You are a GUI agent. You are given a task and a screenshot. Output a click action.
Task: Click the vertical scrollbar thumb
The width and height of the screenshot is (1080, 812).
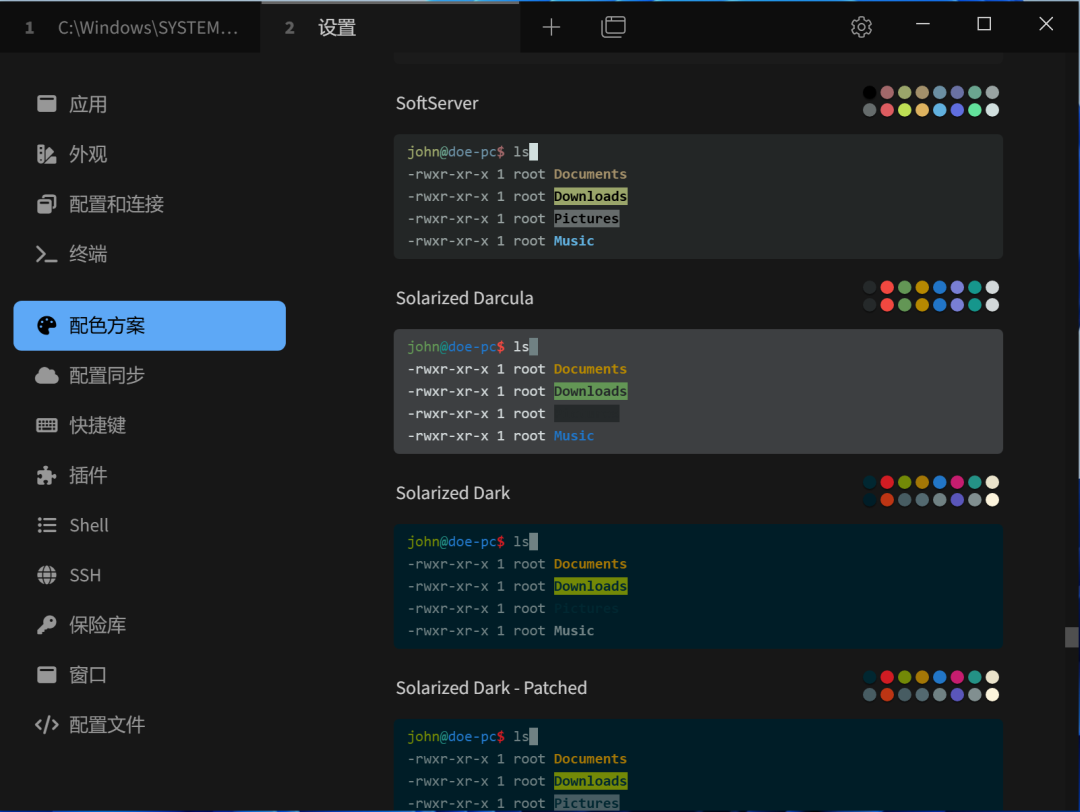[1071, 637]
